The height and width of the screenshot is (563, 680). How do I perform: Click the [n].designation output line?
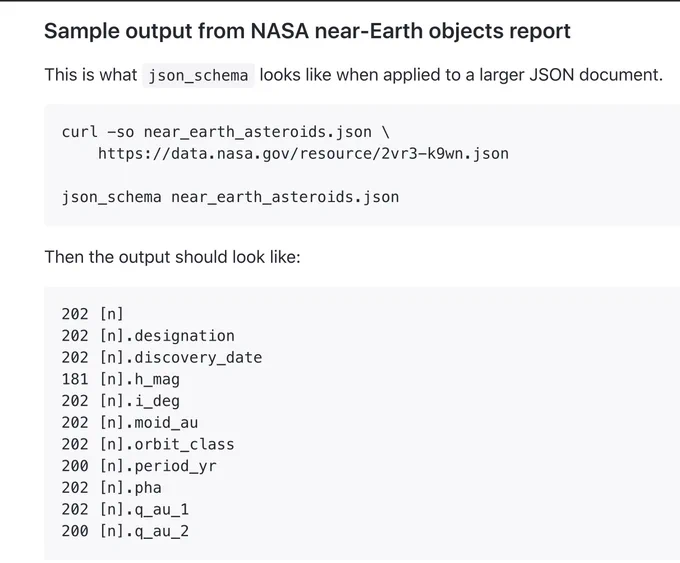tap(148, 336)
